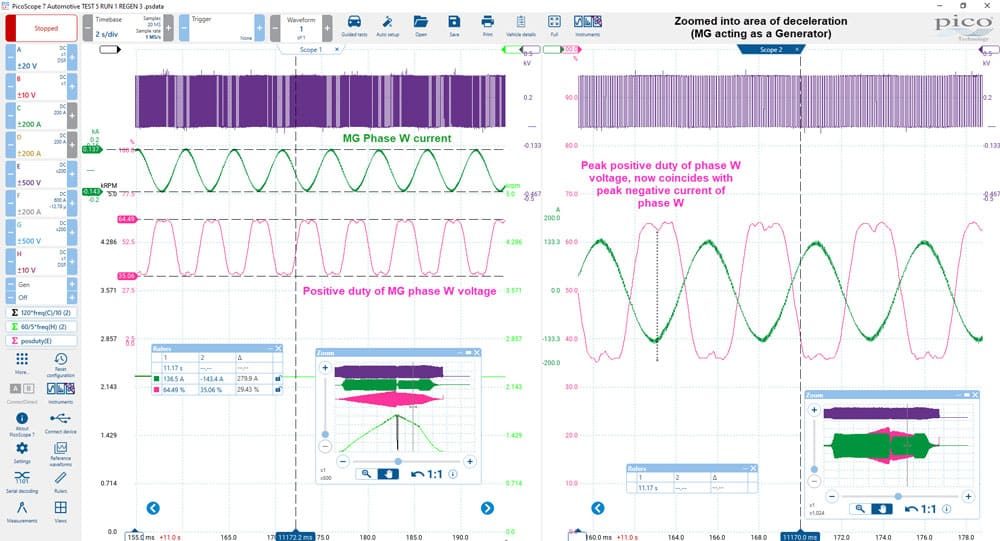The height and width of the screenshot is (541, 1000).
Task: Open the Trigger options panel
Action: [221, 28]
